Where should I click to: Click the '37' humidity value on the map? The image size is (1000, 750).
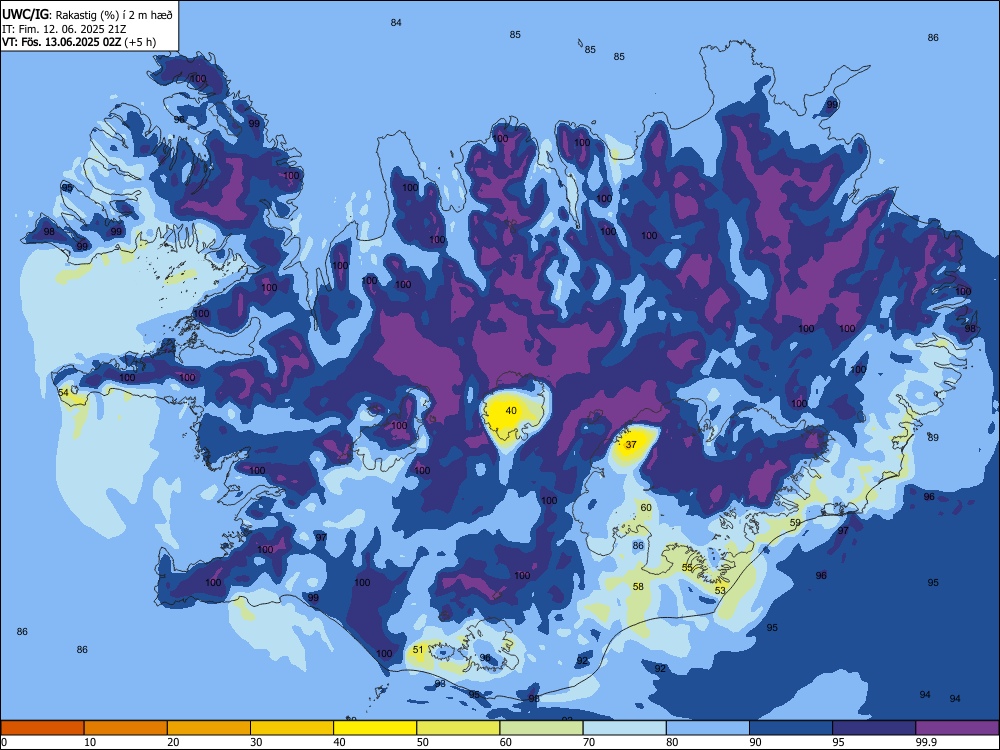pos(631,445)
